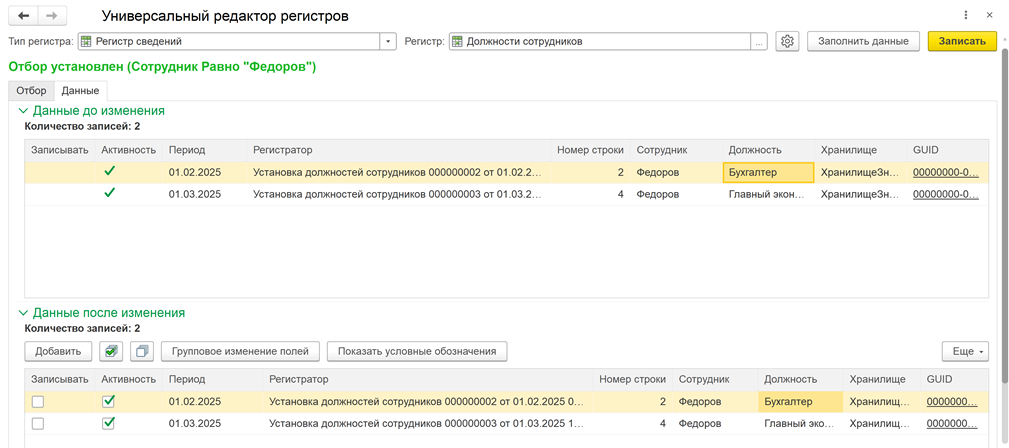
Task: Click the forward navigation arrow
Action: click(52, 16)
